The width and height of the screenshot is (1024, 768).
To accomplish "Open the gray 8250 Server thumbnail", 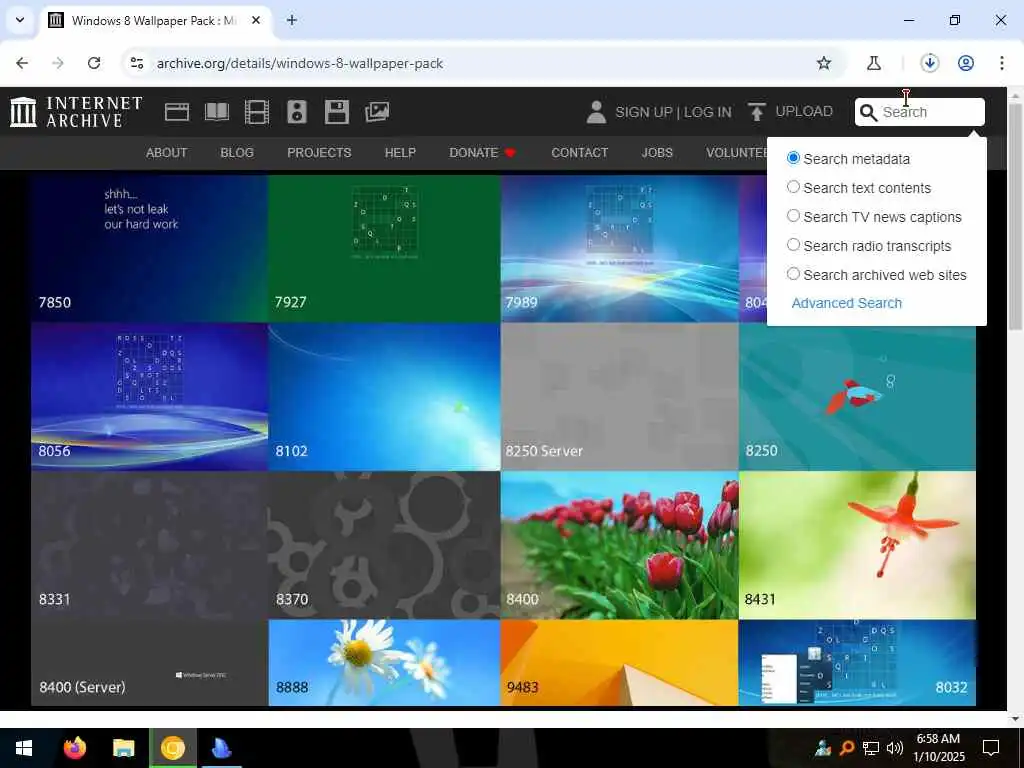I will pyautogui.click(x=620, y=397).
